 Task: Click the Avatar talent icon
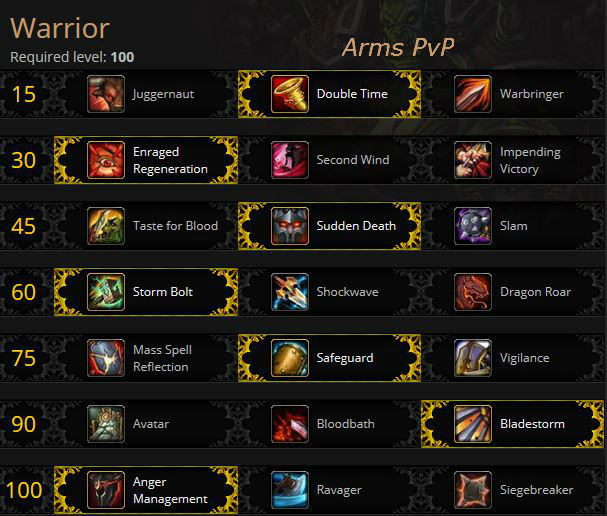pyautogui.click(x=106, y=424)
